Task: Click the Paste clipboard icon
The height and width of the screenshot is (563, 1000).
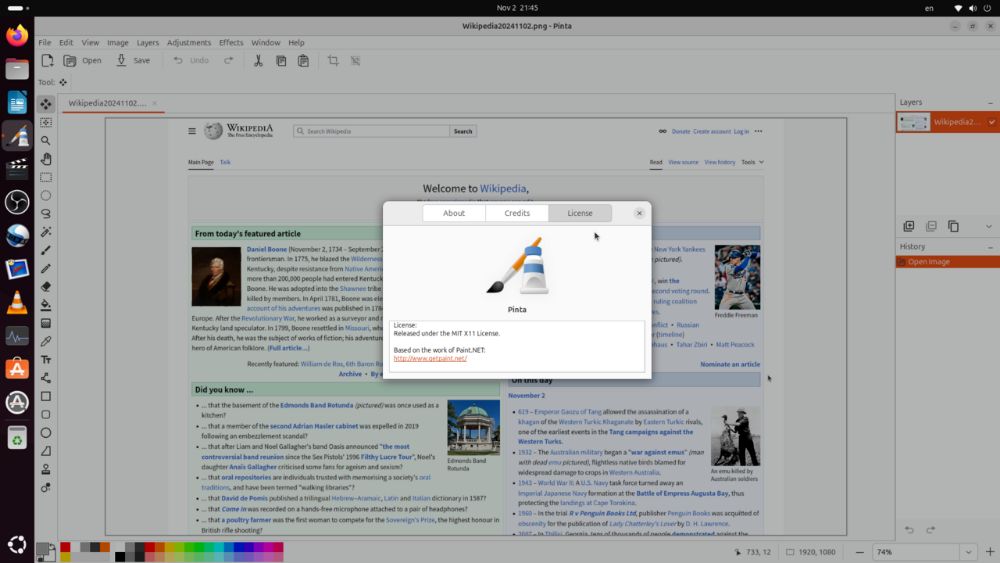Action: (304, 61)
